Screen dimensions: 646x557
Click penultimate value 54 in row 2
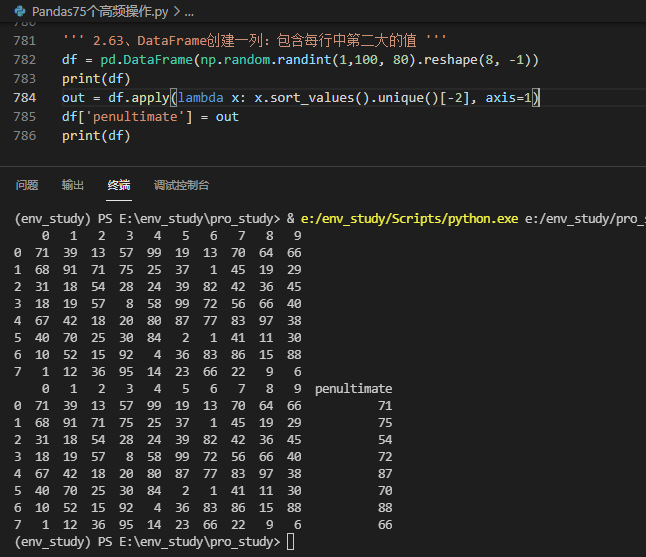[385, 440]
